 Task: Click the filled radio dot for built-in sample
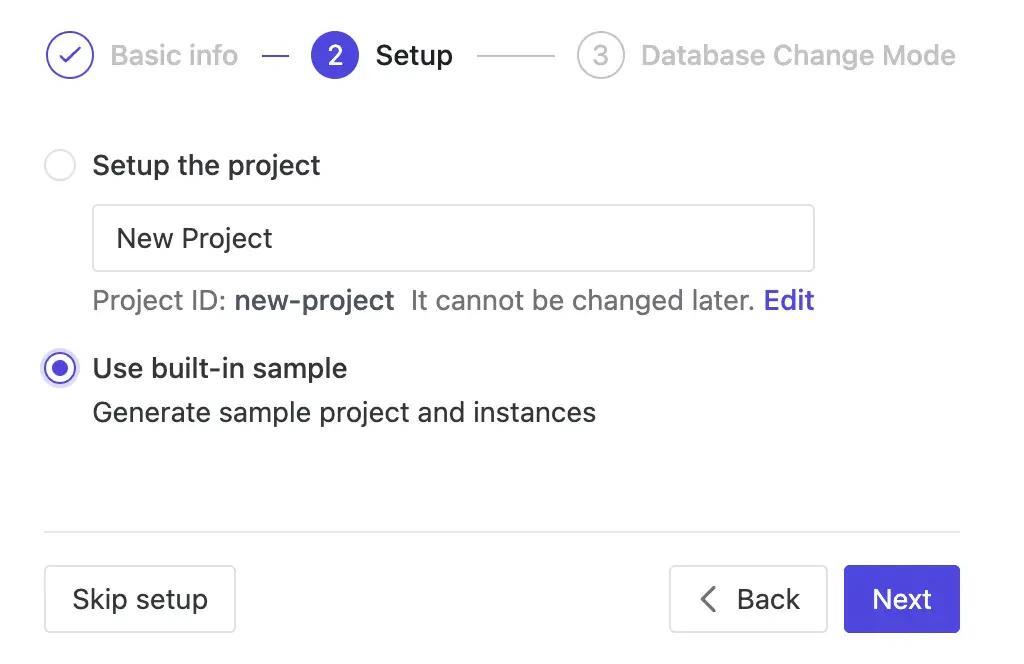tap(59, 368)
